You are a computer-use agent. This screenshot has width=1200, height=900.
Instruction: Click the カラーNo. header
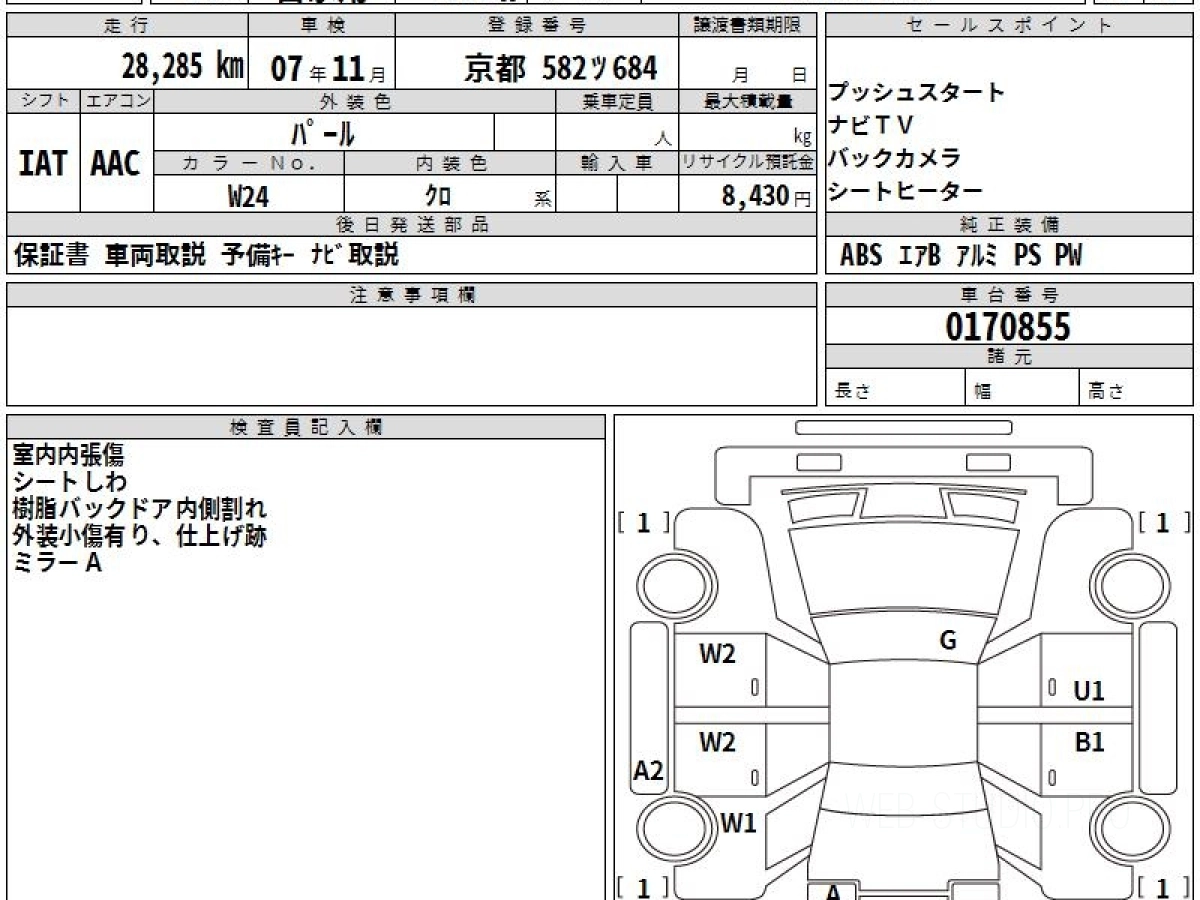[x=249, y=163]
